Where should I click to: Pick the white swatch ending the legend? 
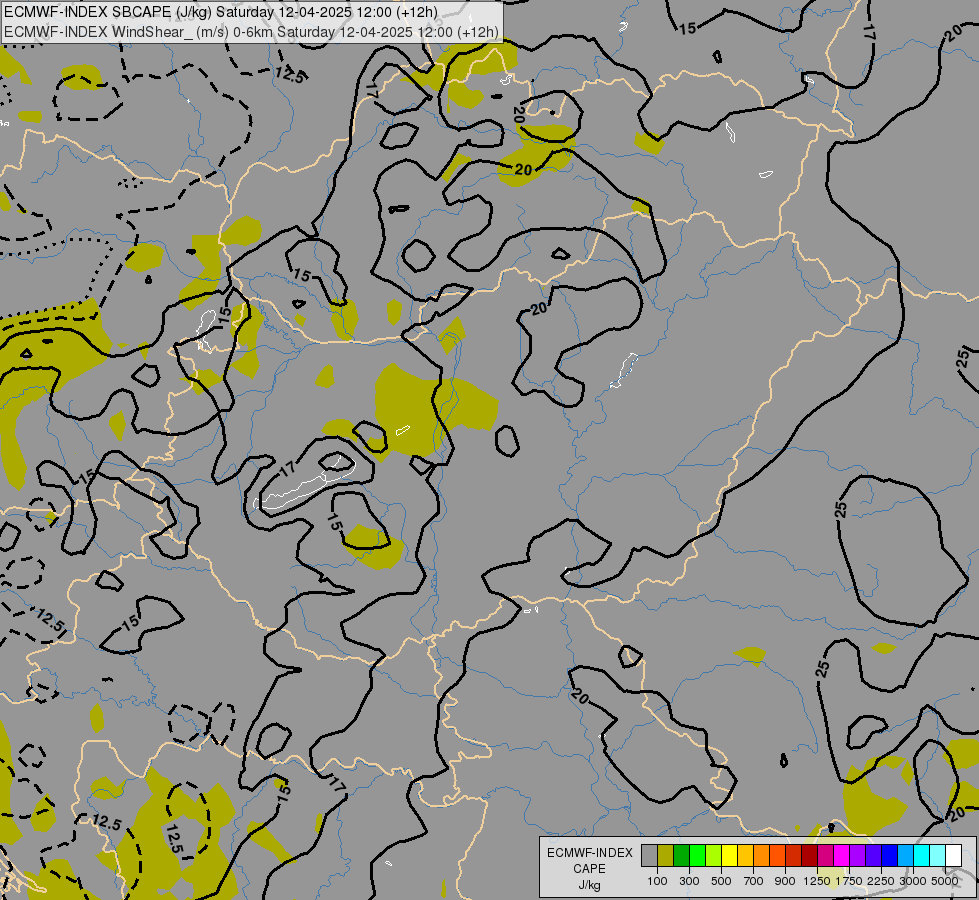point(953,856)
